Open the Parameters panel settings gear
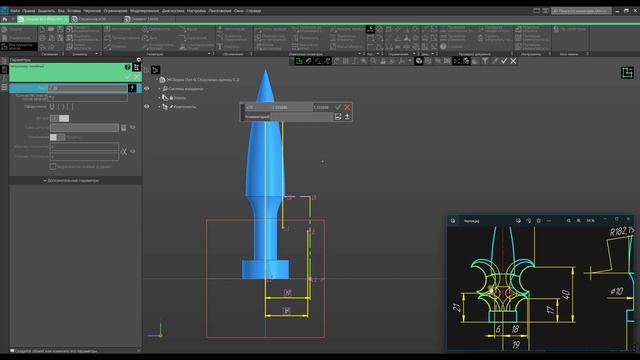 [x=139, y=60]
